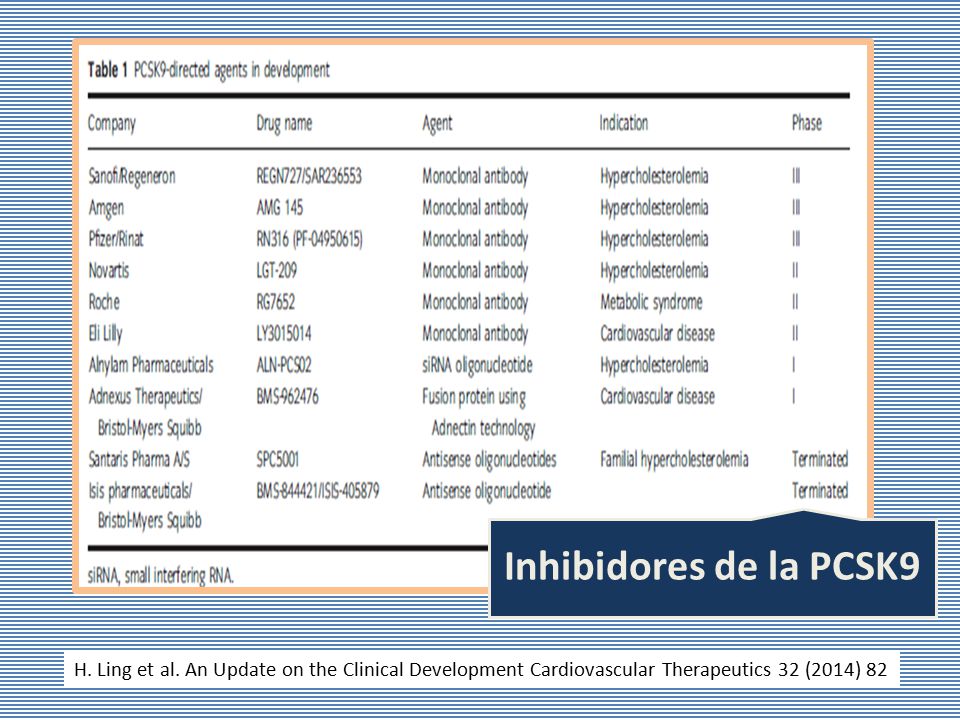Click phase 'III' in the Sanofi/Regeneron row
The height and width of the screenshot is (720, 960).
tap(796, 176)
